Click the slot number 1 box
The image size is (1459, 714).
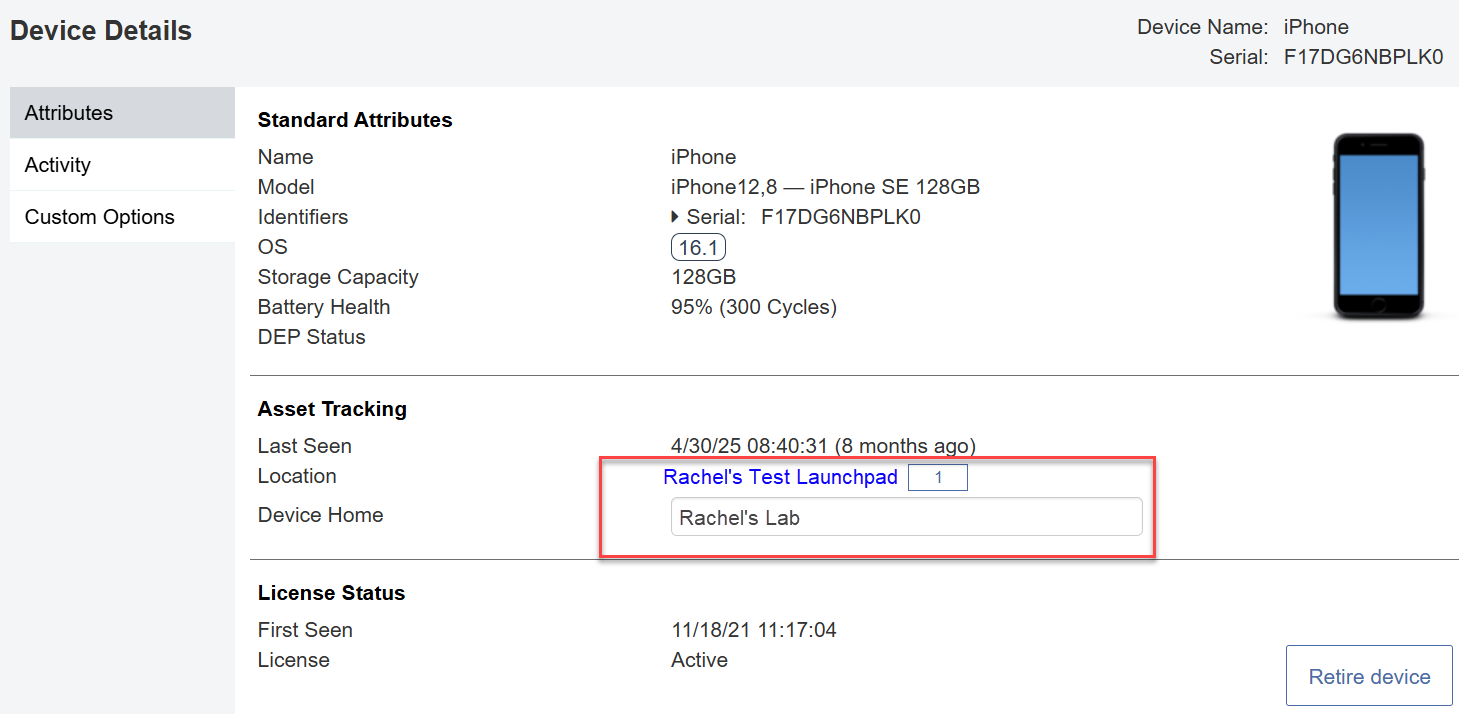(938, 478)
